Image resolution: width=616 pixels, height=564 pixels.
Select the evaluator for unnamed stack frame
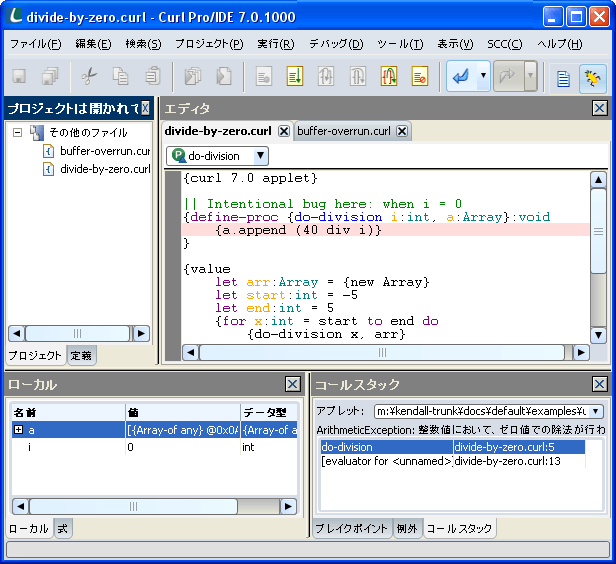pos(453,461)
